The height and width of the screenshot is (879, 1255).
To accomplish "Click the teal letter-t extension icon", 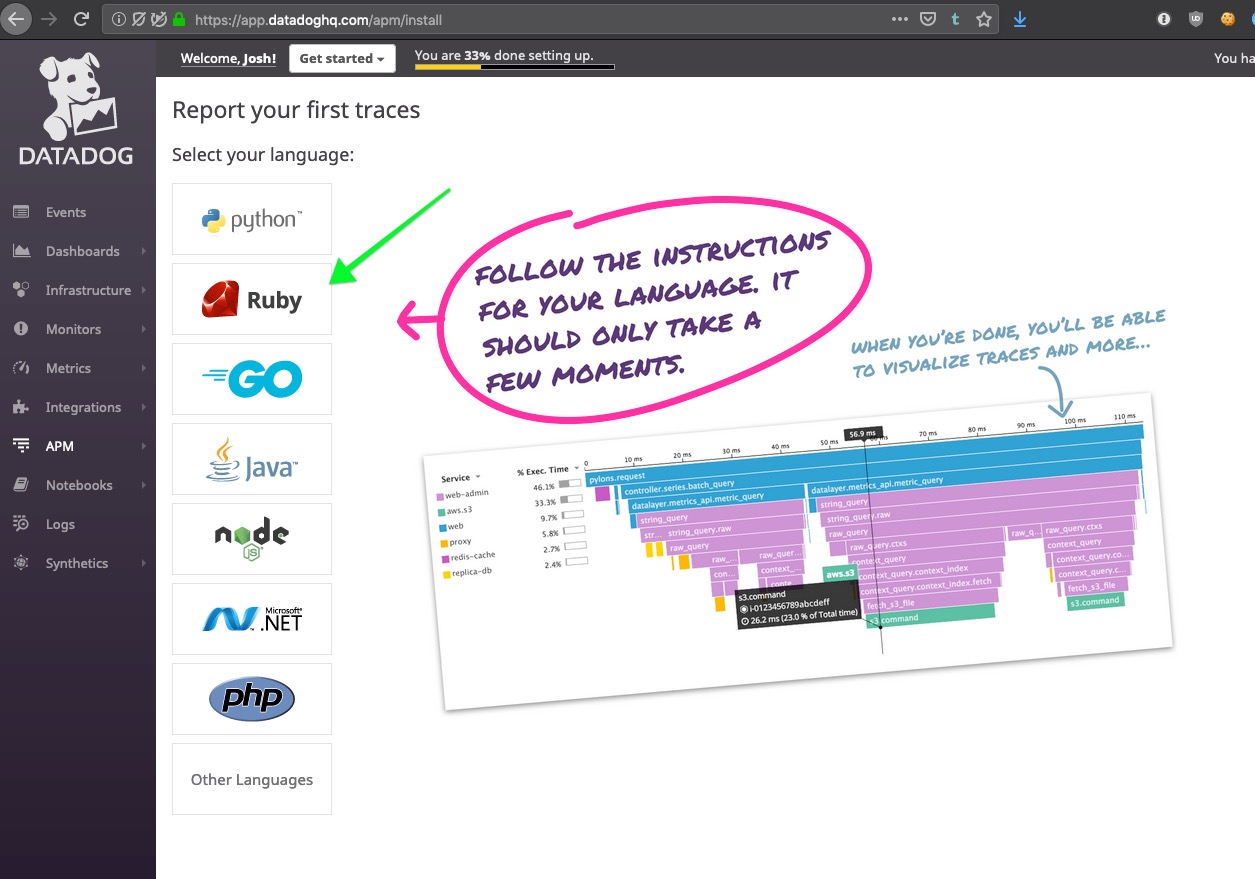I will pyautogui.click(x=956, y=19).
